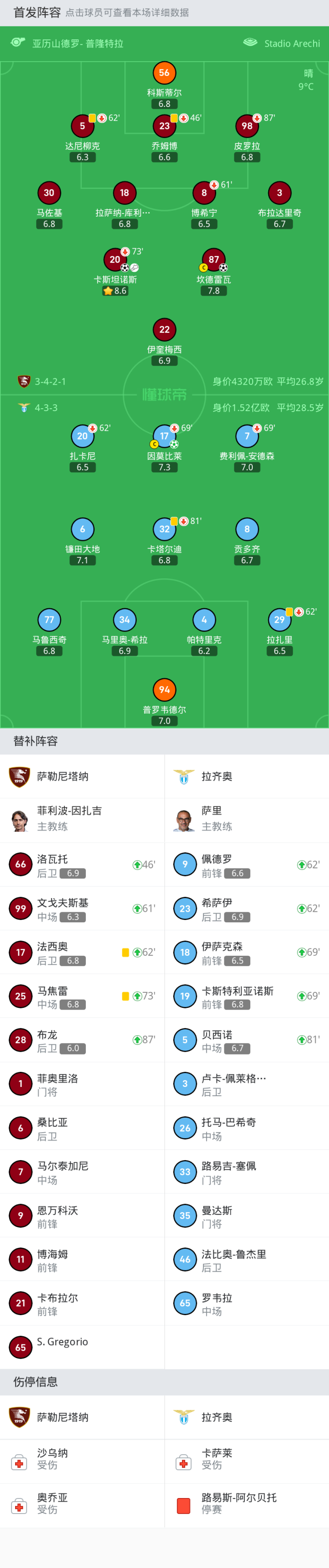Select player 20 卡斯坦诺斯 jersey icon
This screenshot has width=329, height=1568.
pos(115,260)
